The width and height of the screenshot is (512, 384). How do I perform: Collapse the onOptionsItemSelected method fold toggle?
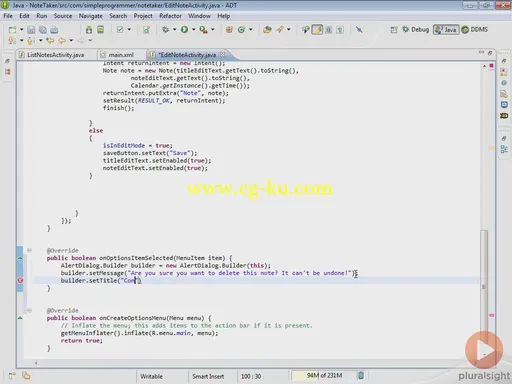[29, 250]
